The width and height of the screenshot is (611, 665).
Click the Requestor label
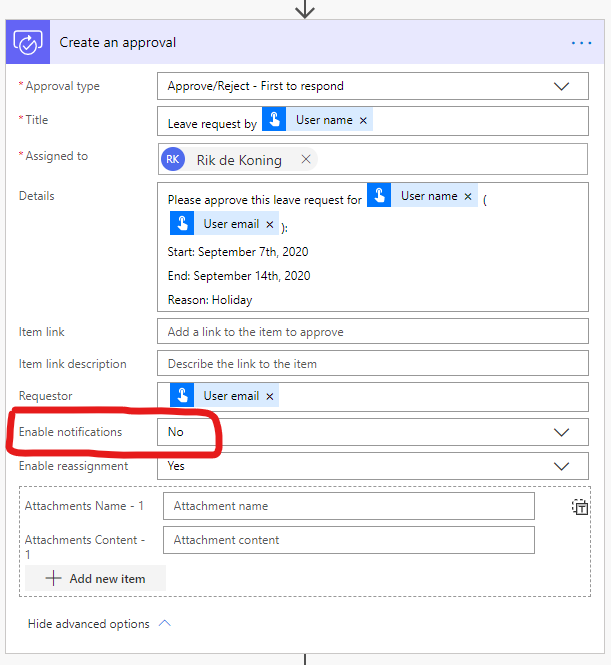(x=45, y=396)
